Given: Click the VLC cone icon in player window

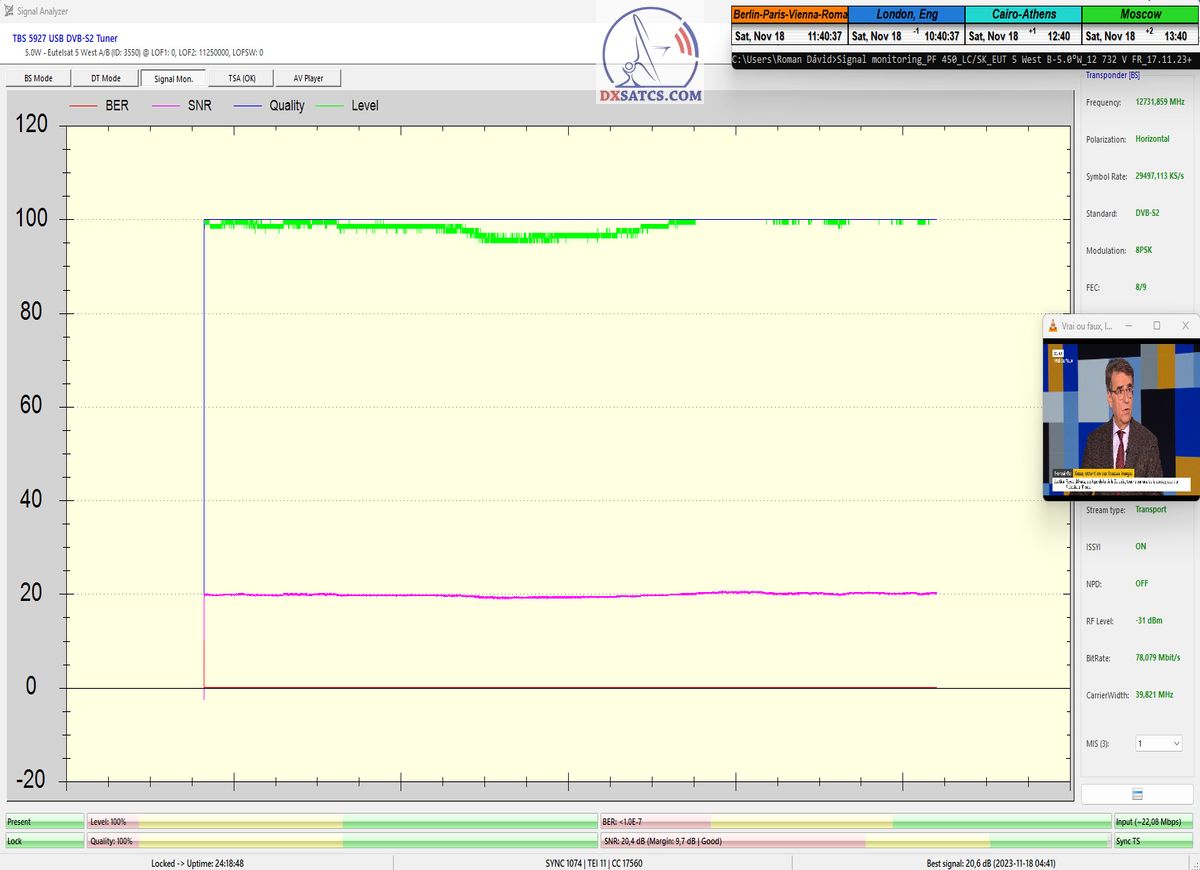Looking at the screenshot, I should [1053, 326].
